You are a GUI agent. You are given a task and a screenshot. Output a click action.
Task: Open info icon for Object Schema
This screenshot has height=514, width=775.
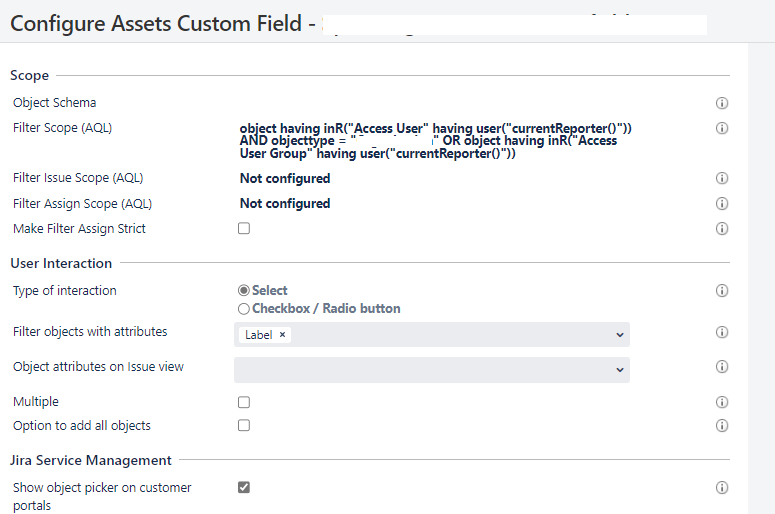(722, 103)
